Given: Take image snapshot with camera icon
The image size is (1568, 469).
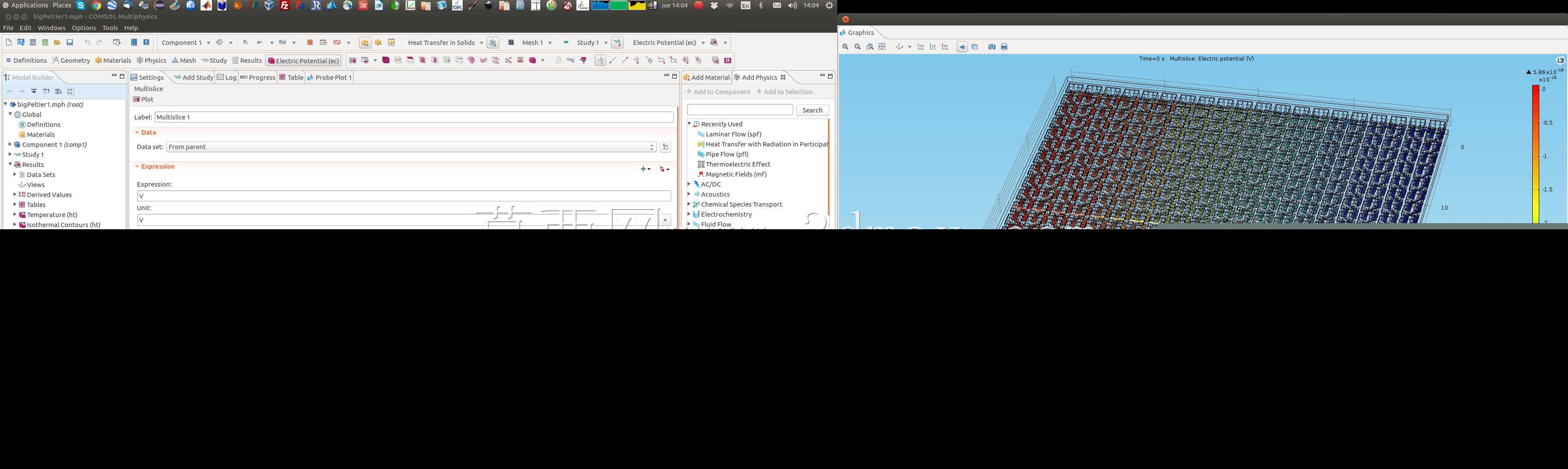Looking at the screenshot, I should point(992,47).
